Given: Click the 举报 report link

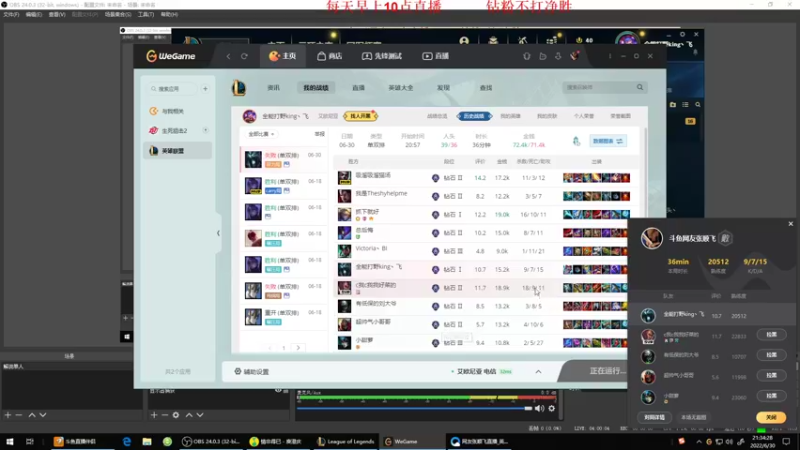Looking at the screenshot, I should coord(319,134).
